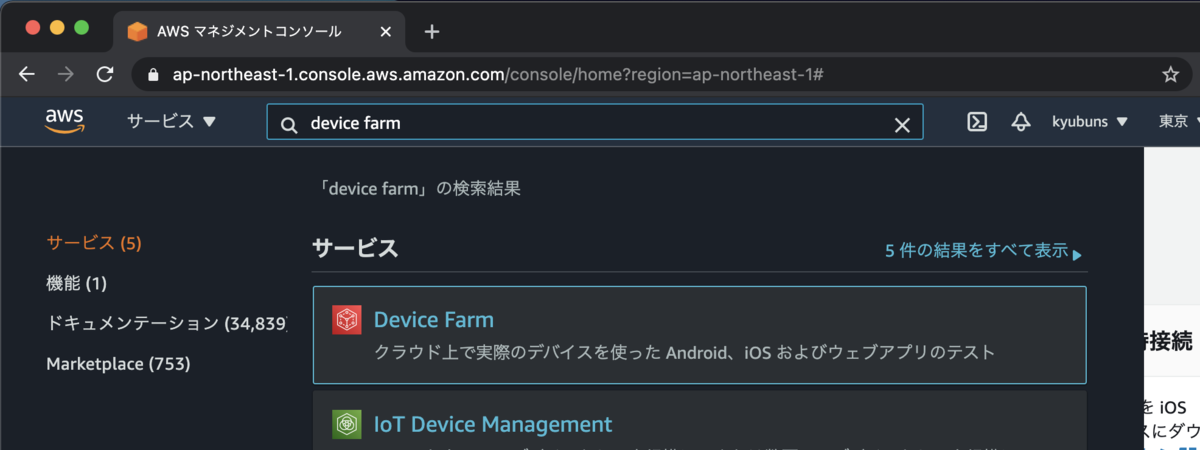Reload the page in browser
The height and width of the screenshot is (450, 1200).
[x=104, y=74]
